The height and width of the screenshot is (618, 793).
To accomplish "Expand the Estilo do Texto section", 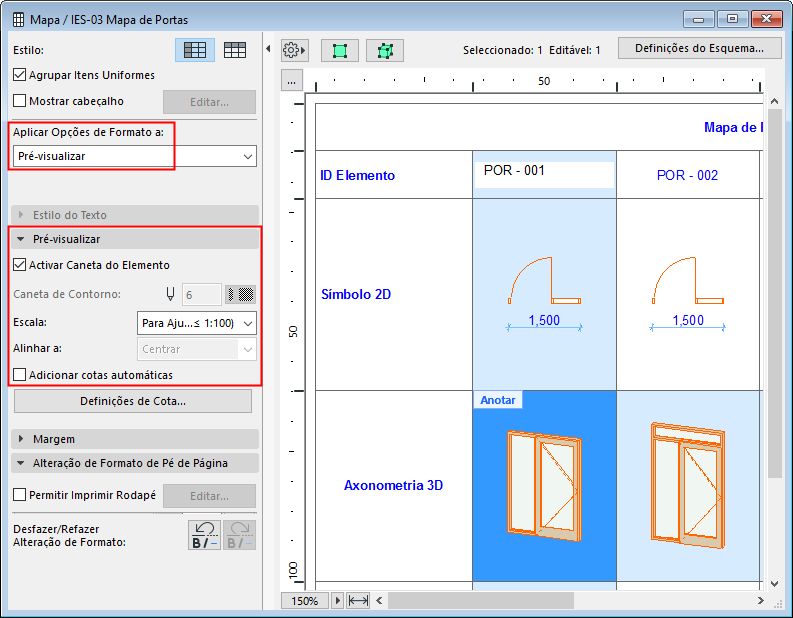I will tap(135, 215).
